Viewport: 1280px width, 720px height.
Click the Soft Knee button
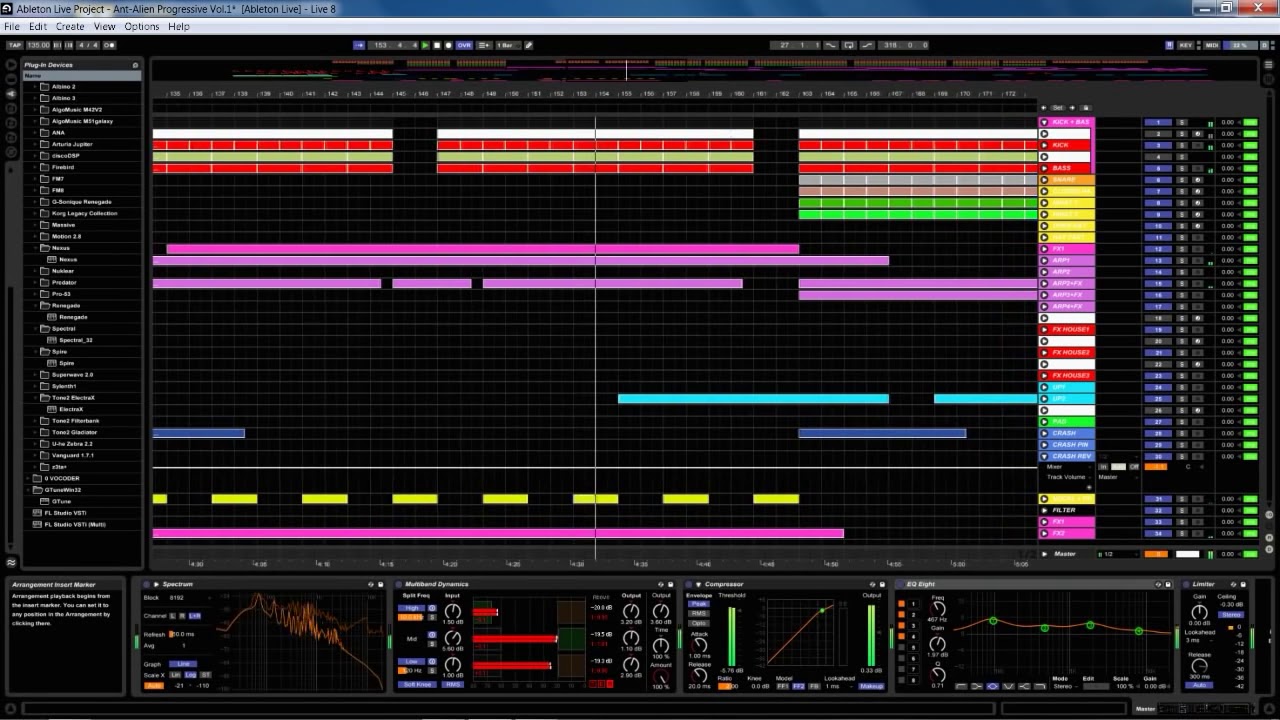(417, 684)
